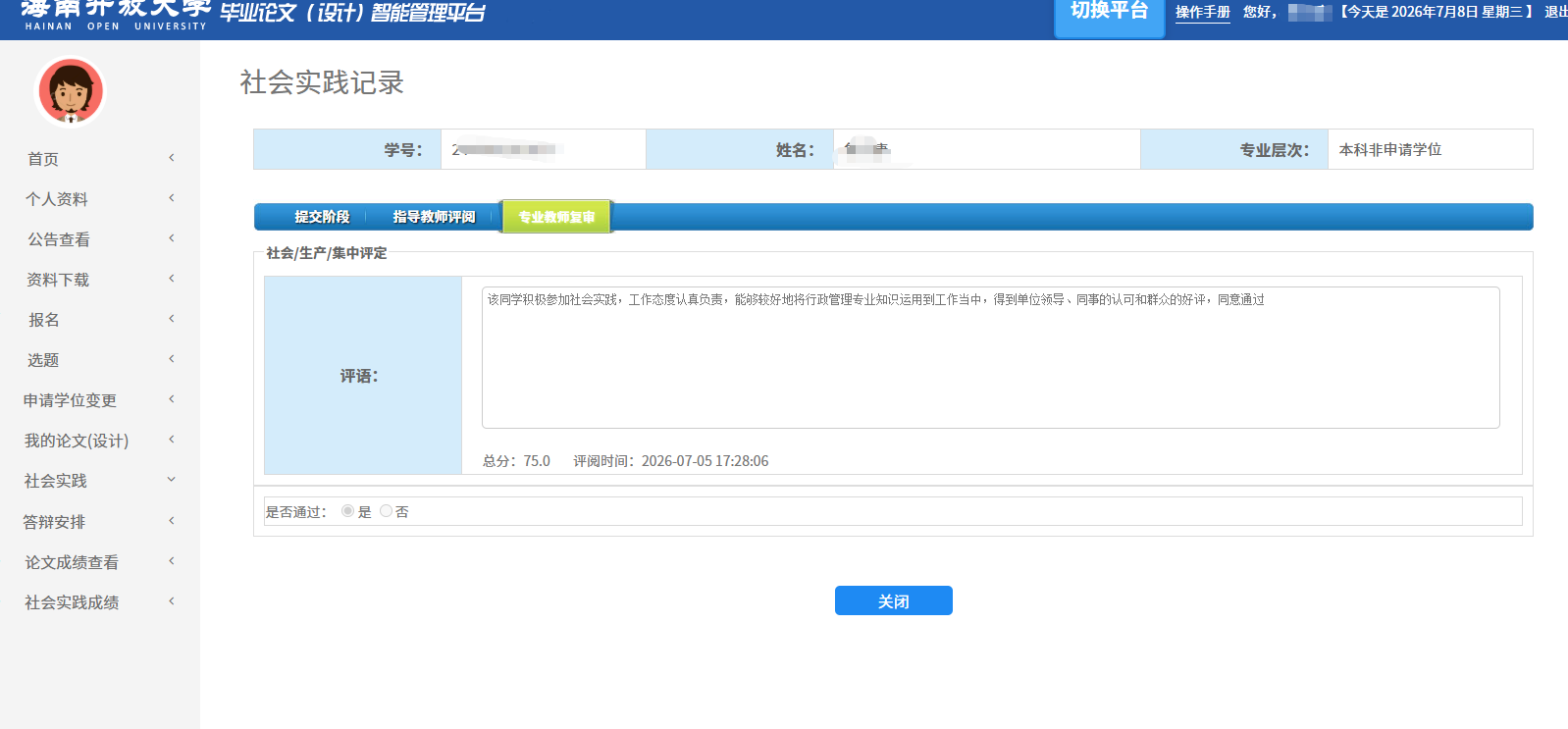Viewport: 1568px width, 729px height.
Task: Click the Hainan Open University logo
Action: 115,16
